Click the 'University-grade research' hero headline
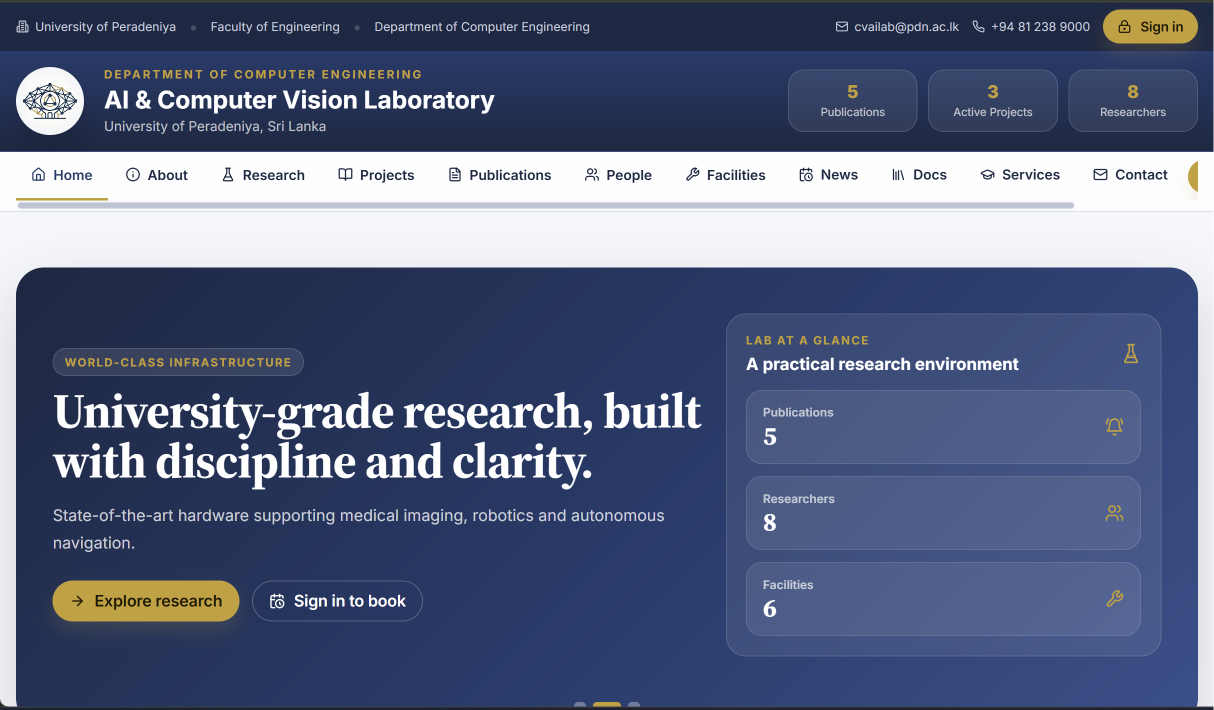 tap(378, 437)
